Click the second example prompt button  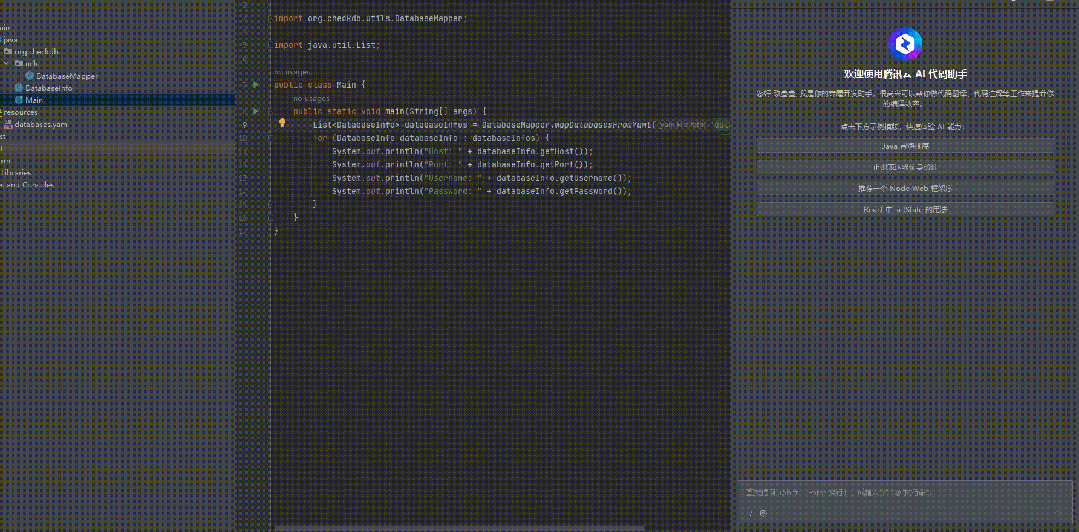[905, 167]
